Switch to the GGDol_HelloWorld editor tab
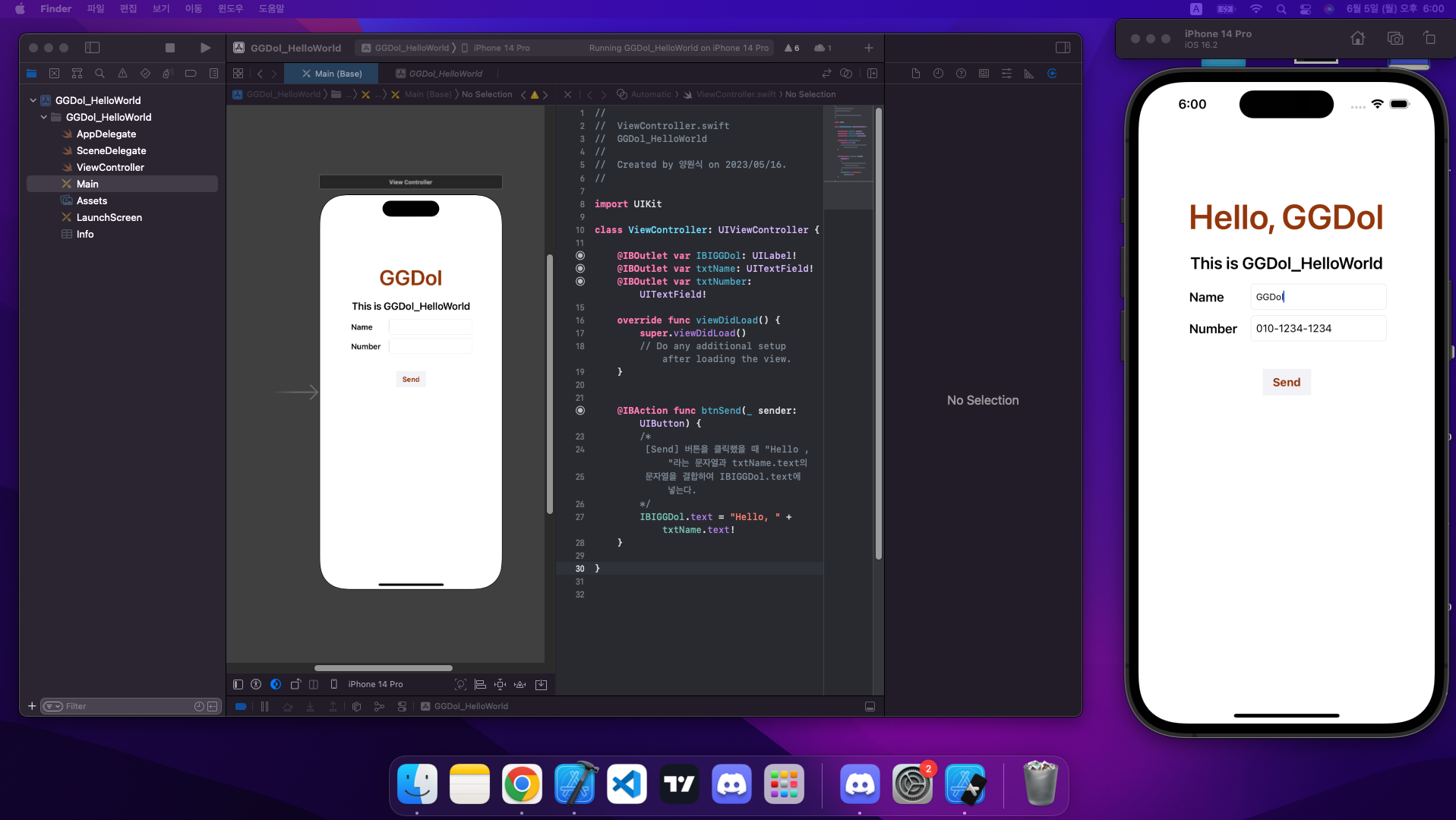This screenshot has width=1456, height=820. pos(439,74)
